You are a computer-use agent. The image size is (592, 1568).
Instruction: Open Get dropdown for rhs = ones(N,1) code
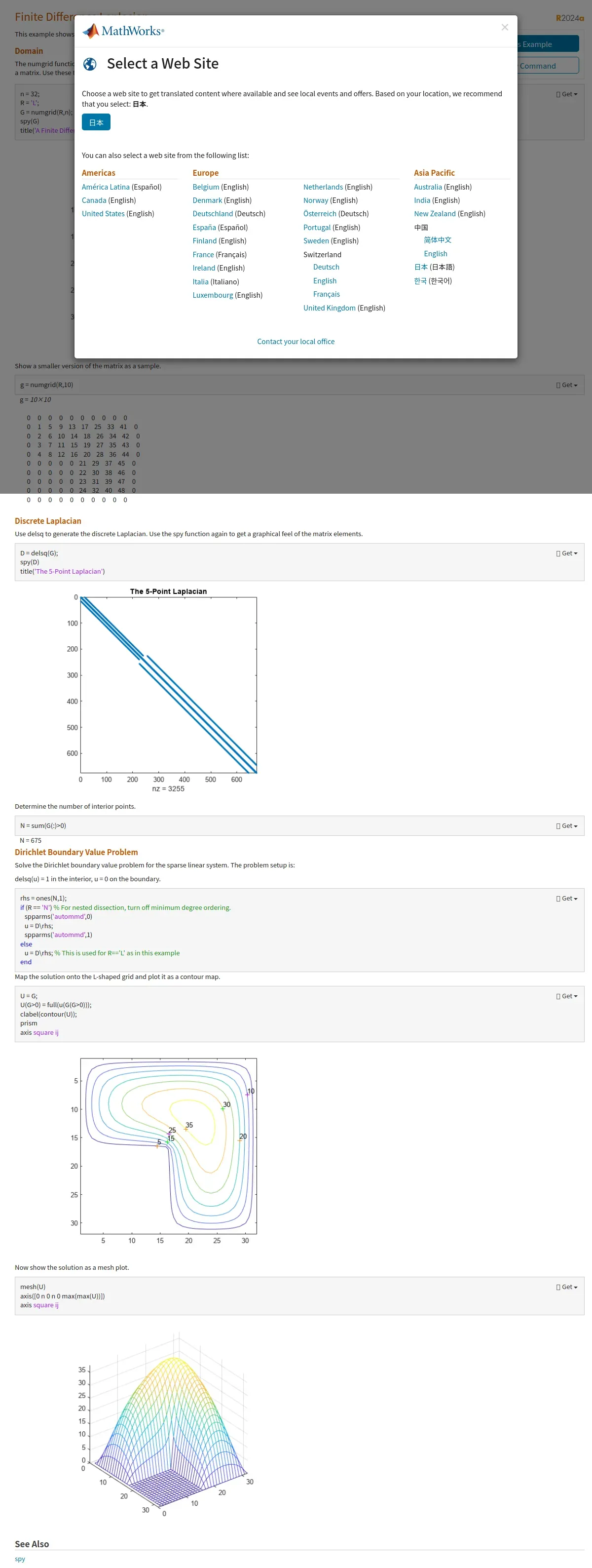(x=567, y=899)
